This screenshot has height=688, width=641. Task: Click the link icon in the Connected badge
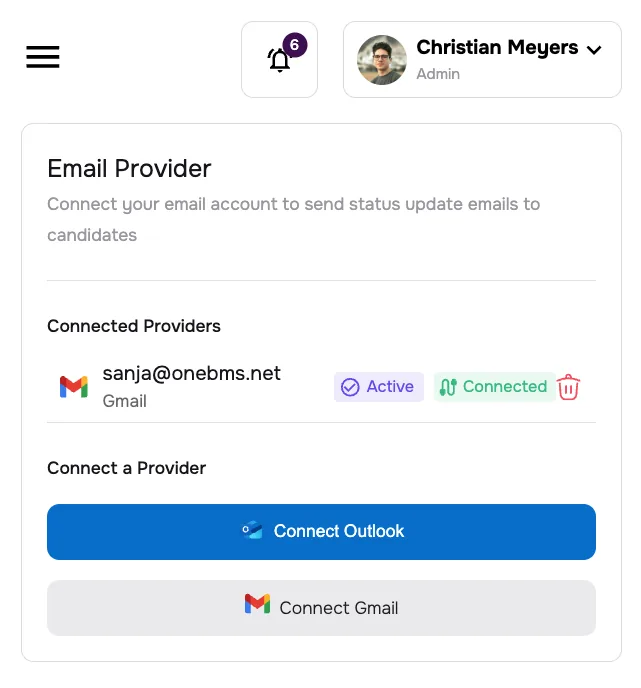pyautogui.click(x=448, y=387)
